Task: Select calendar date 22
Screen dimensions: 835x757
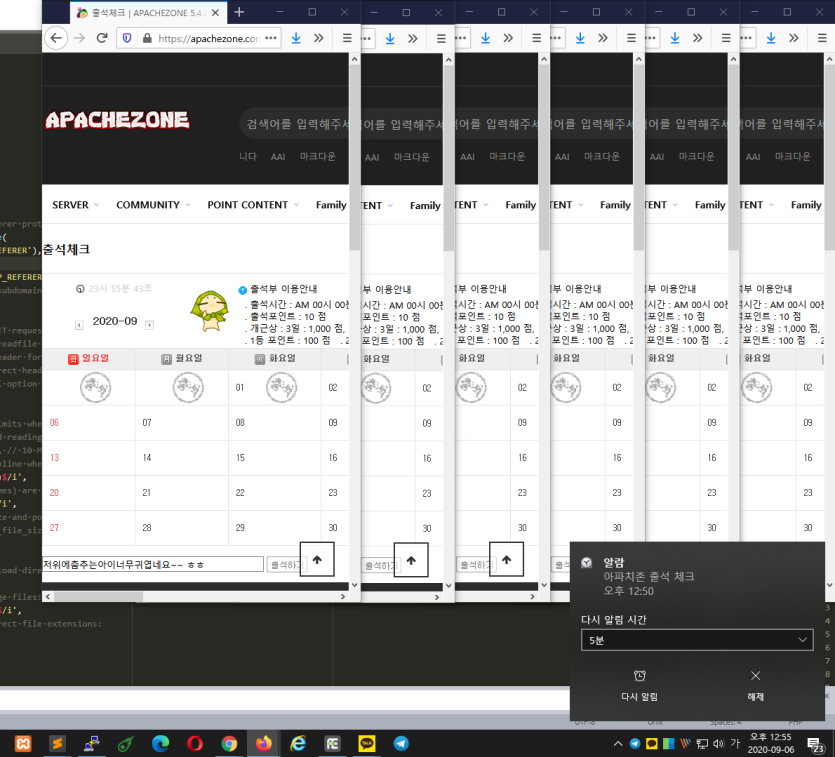Action: (240, 493)
